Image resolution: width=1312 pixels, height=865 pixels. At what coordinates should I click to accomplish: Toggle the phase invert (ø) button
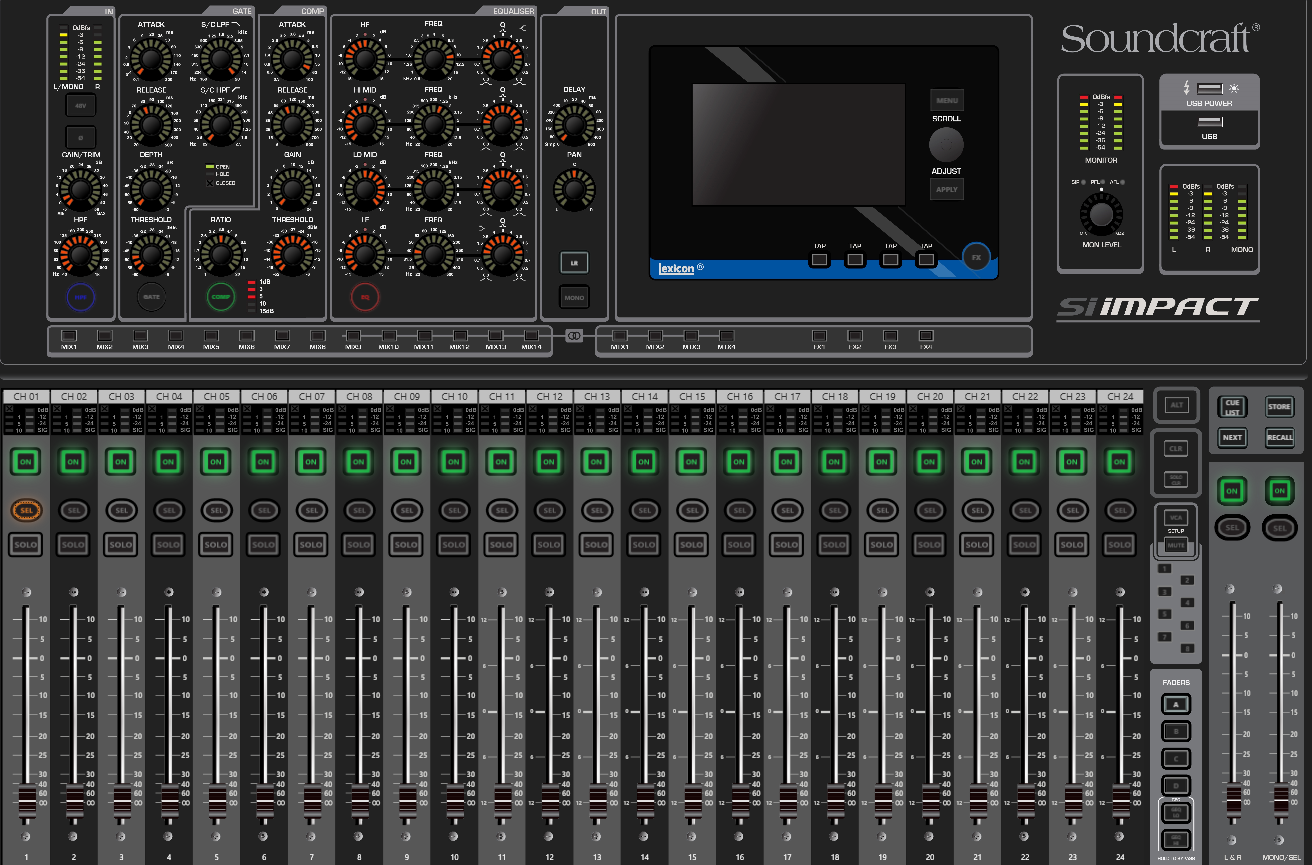tap(81, 136)
